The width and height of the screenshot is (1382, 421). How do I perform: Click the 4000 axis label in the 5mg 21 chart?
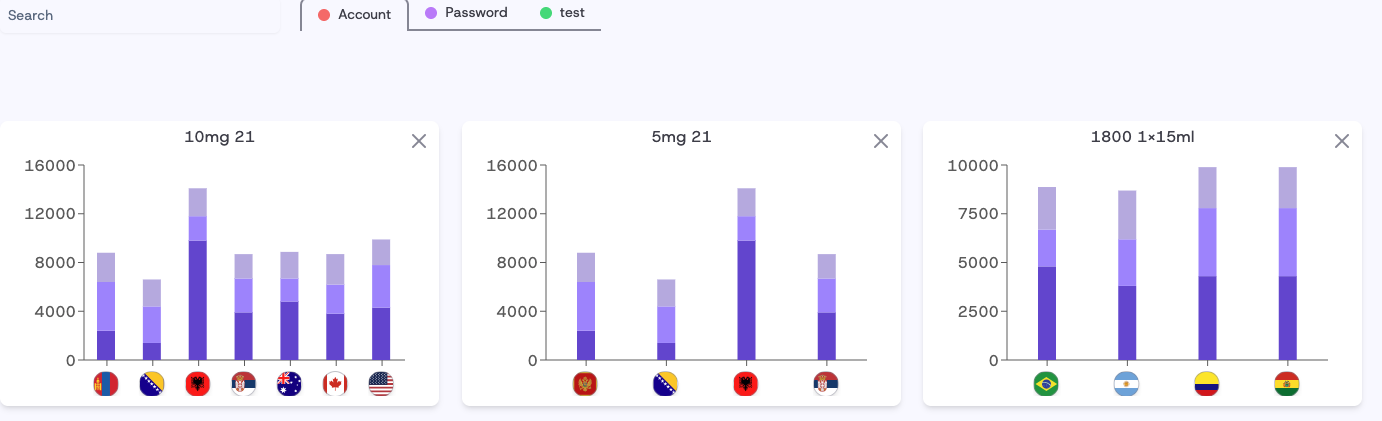pyautogui.click(x=516, y=311)
